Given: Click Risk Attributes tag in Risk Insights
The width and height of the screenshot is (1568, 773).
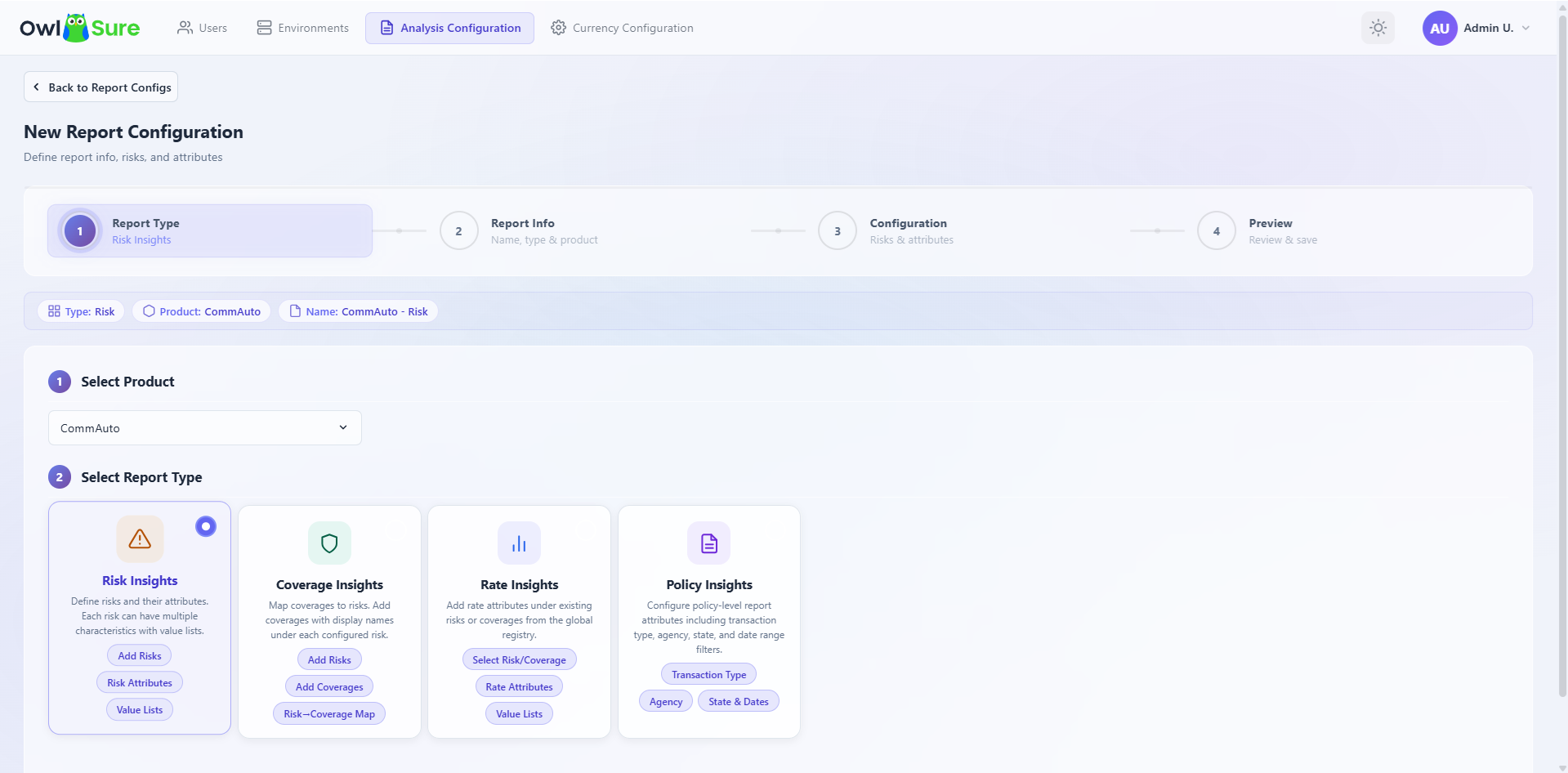Looking at the screenshot, I should pos(140,683).
